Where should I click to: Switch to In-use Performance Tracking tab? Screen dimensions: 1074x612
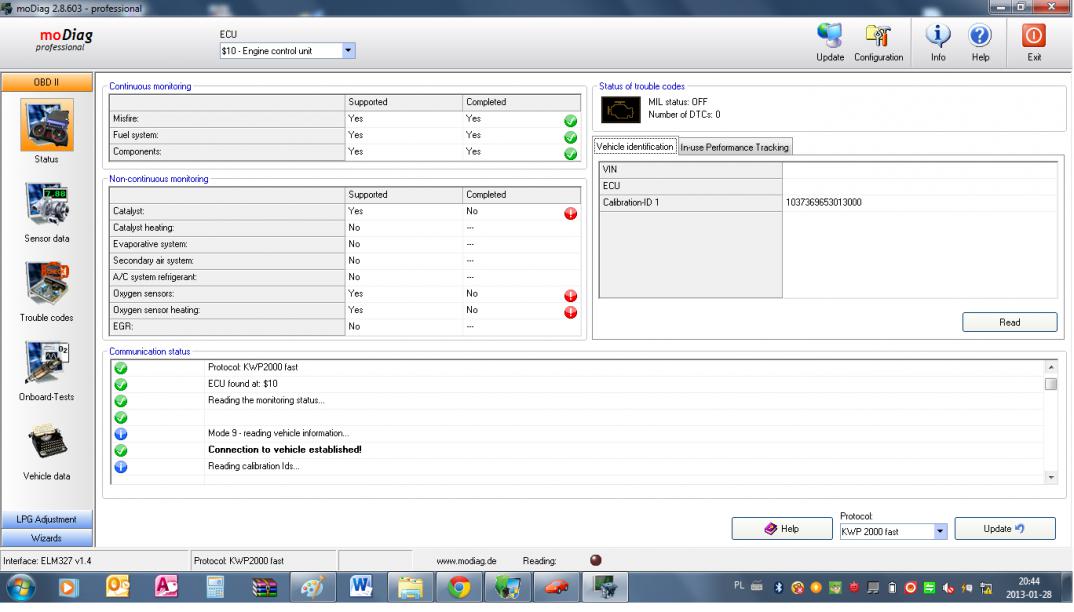coord(735,147)
